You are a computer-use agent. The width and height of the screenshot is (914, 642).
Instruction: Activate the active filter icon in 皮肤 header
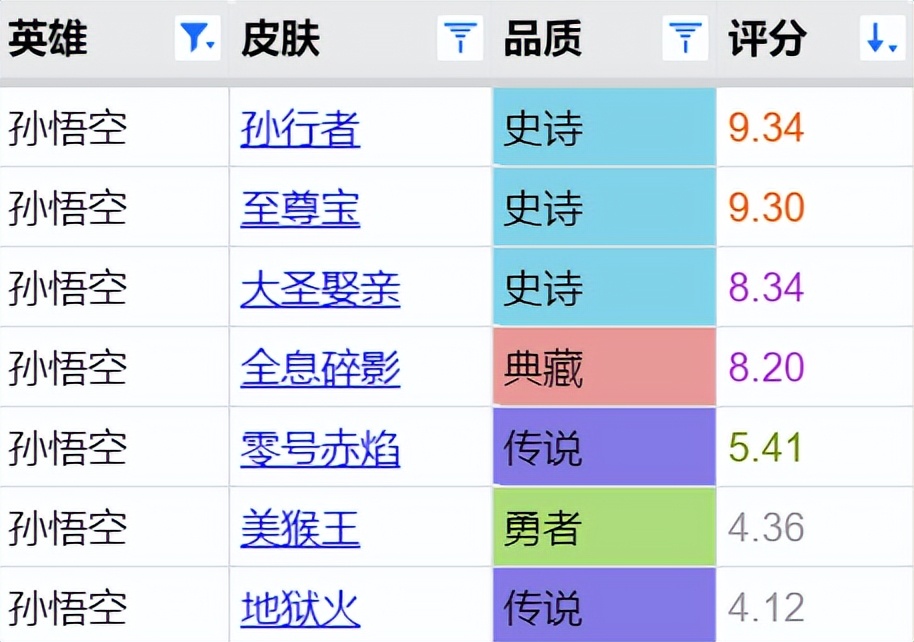pyautogui.click(x=460, y=38)
